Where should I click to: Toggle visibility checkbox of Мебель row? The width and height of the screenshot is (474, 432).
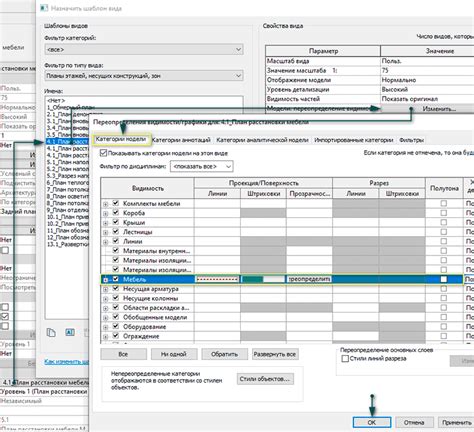[116, 279]
